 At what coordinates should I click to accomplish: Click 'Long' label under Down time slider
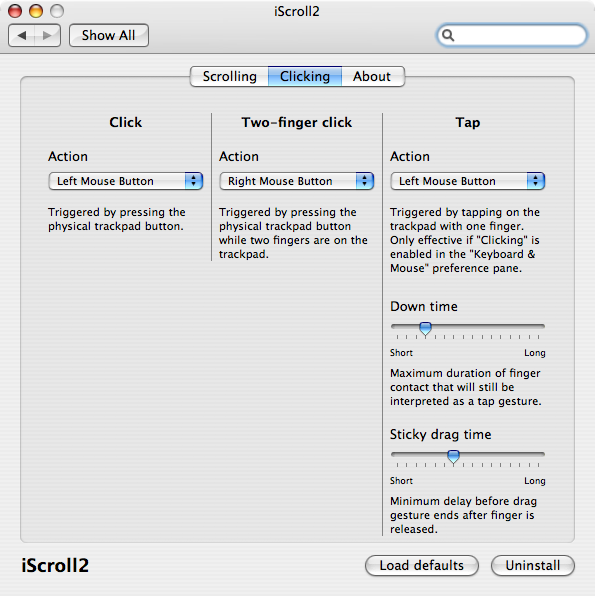(x=535, y=353)
